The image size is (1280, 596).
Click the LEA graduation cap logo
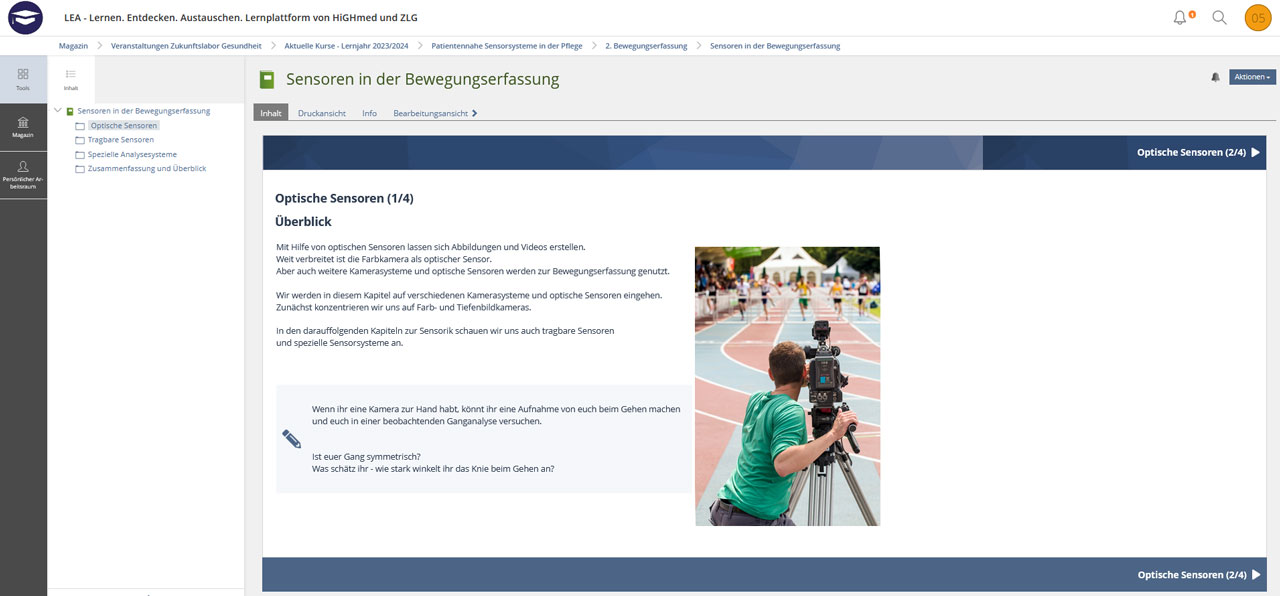pyautogui.click(x=25, y=18)
